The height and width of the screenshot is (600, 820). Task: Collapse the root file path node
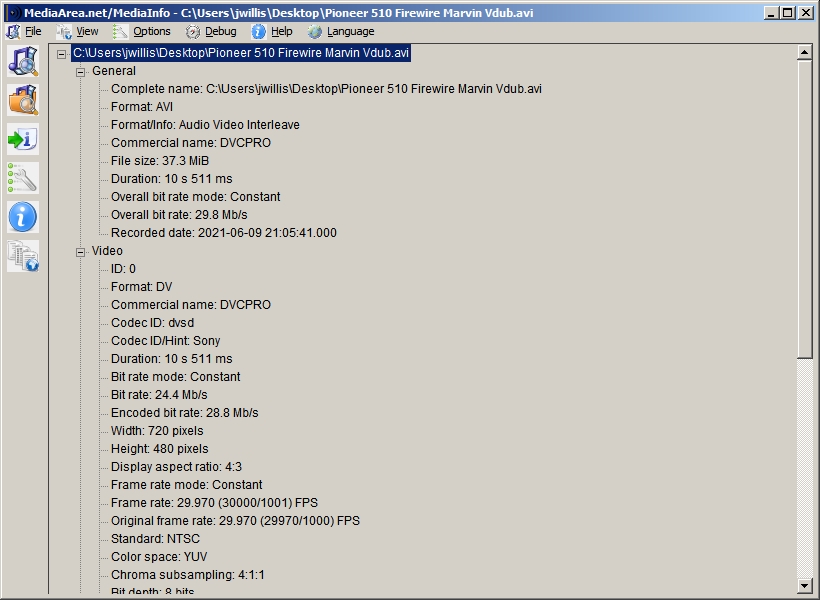pyautogui.click(x=62, y=54)
